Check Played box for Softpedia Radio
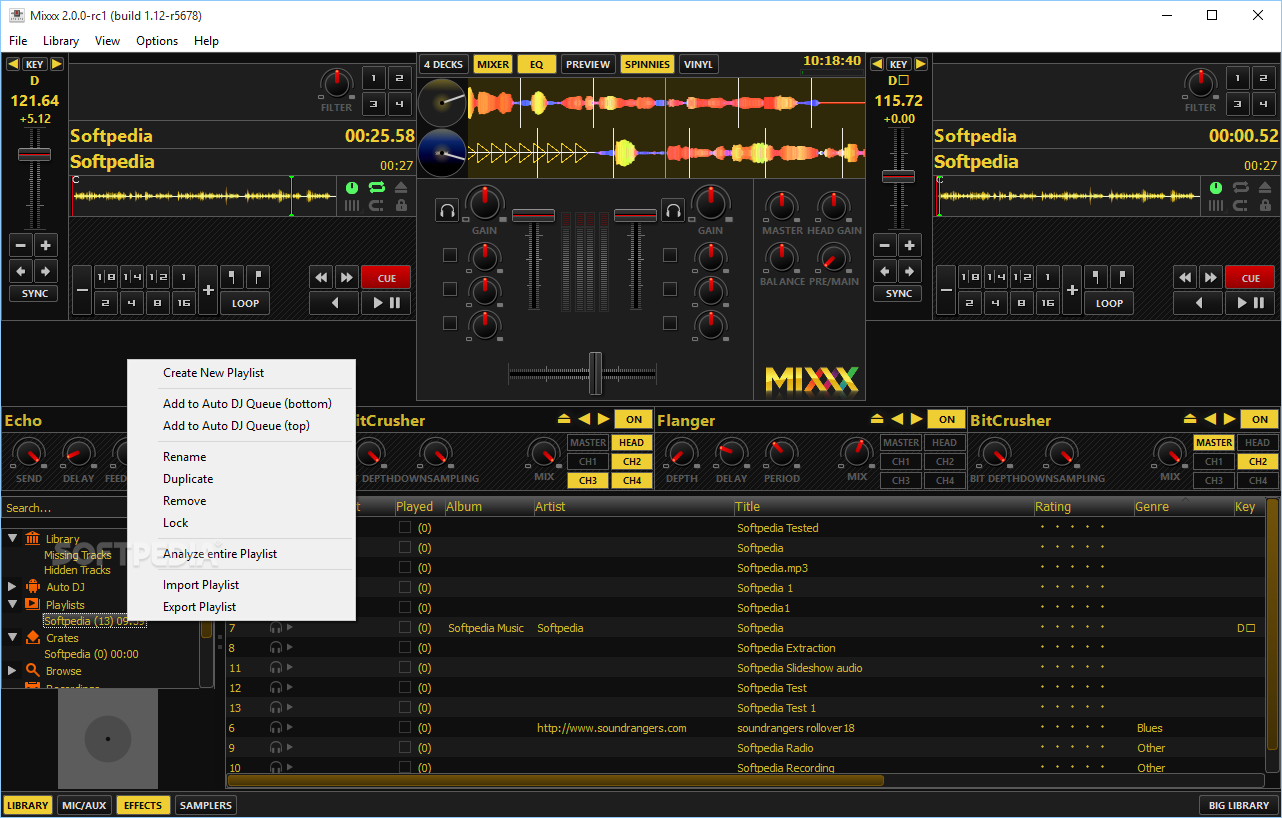The height and width of the screenshot is (818, 1282). click(x=405, y=748)
